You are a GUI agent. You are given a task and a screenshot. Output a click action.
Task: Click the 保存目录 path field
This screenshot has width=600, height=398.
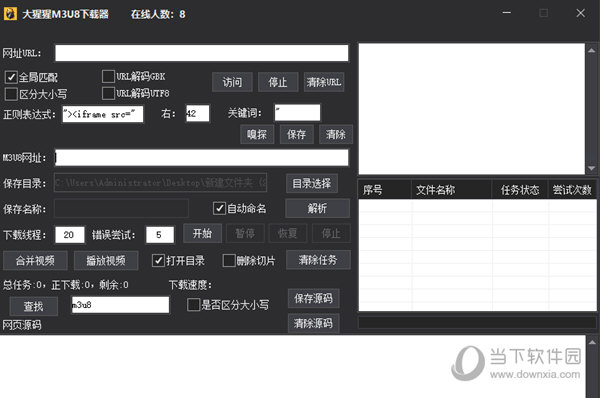point(160,183)
